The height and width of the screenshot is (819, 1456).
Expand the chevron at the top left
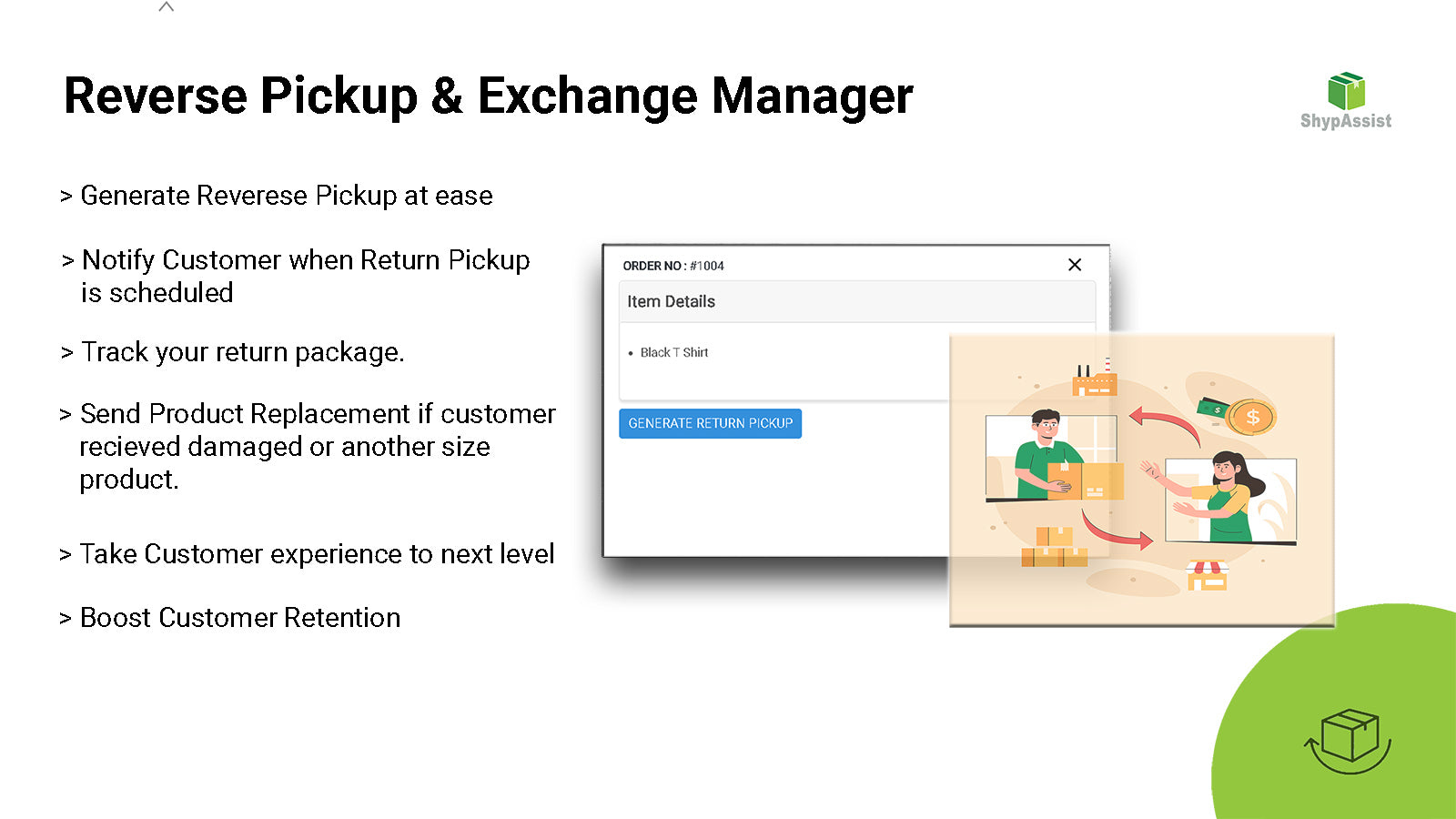pyautogui.click(x=166, y=7)
